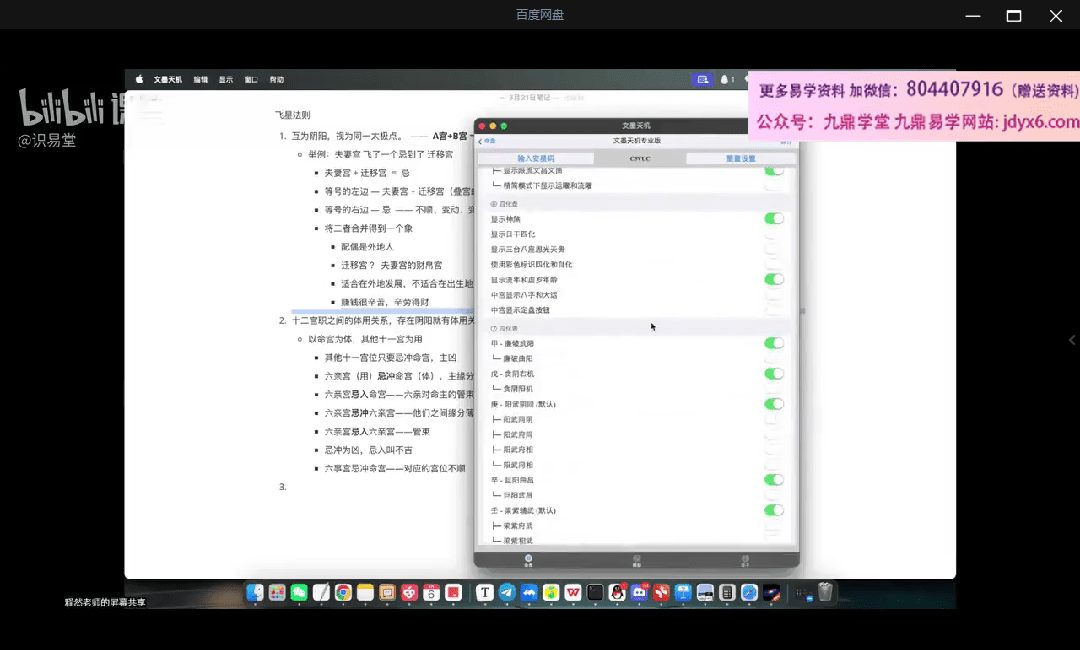The image size is (1080, 650).
Task: Select the middle tab in bottom tab bar
Action: pyautogui.click(x=636, y=559)
